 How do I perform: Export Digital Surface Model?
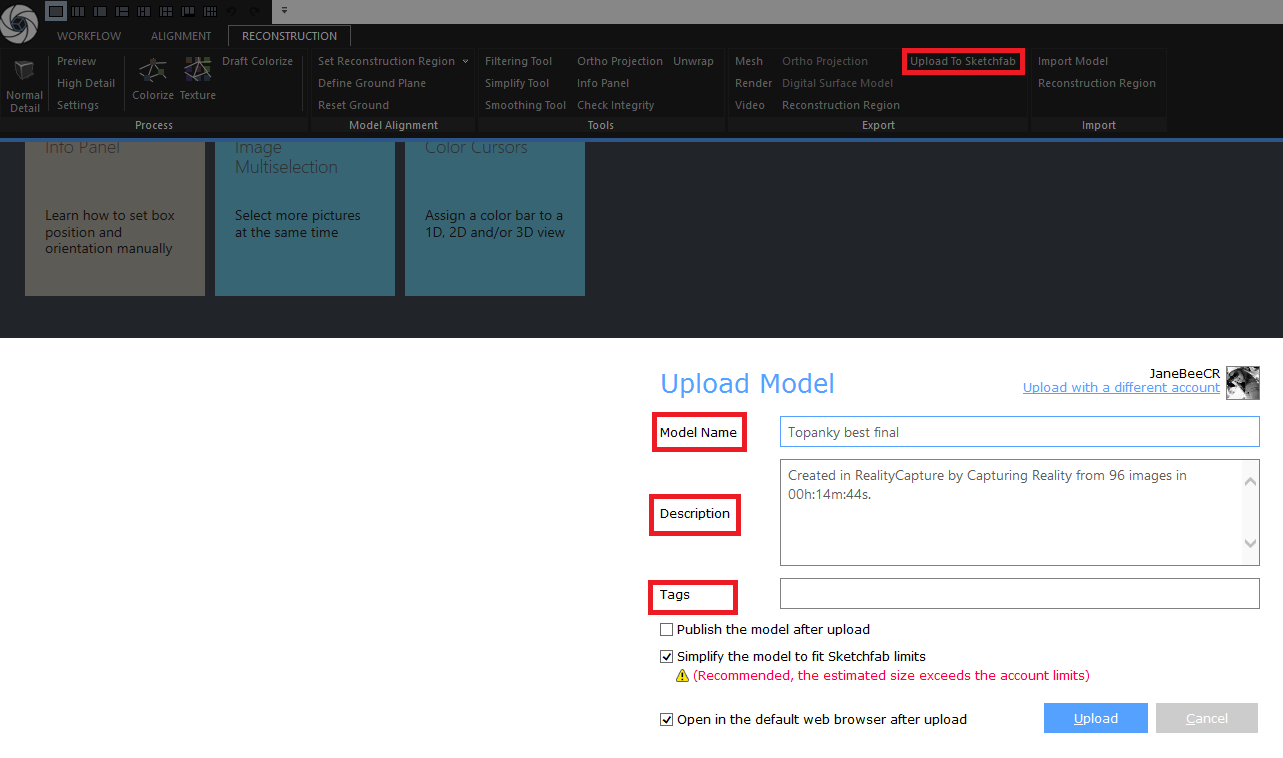tap(838, 83)
